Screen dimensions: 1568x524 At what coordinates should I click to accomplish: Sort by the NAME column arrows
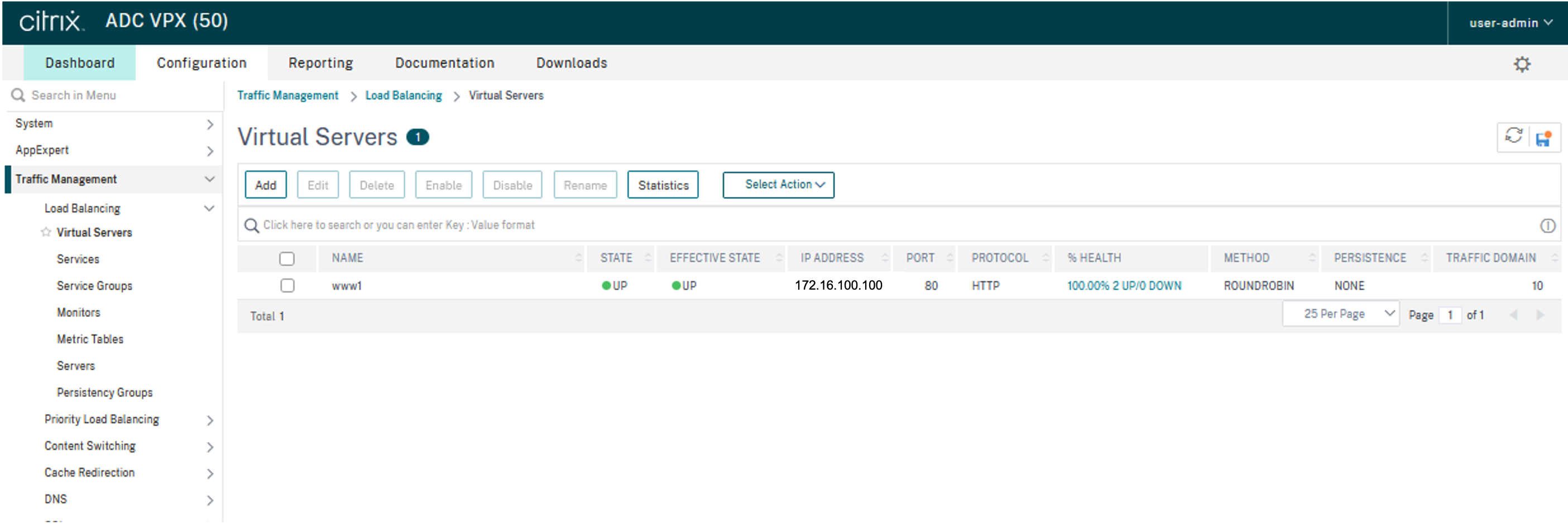coord(578,258)
